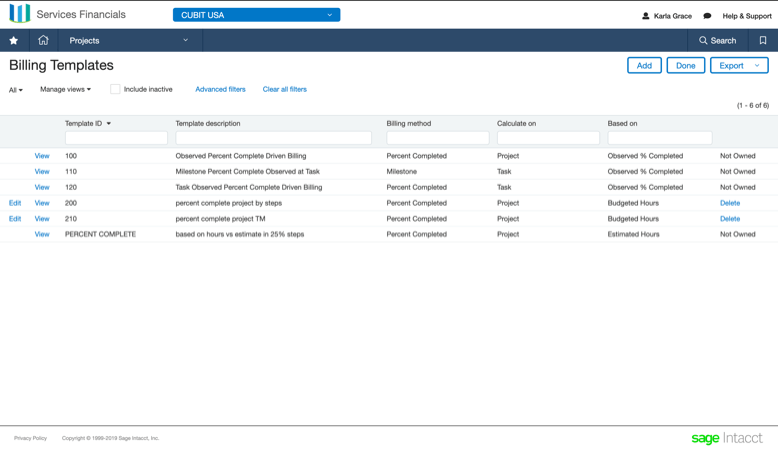
Task: Edit template 200
Action: [x=15, y=203]
